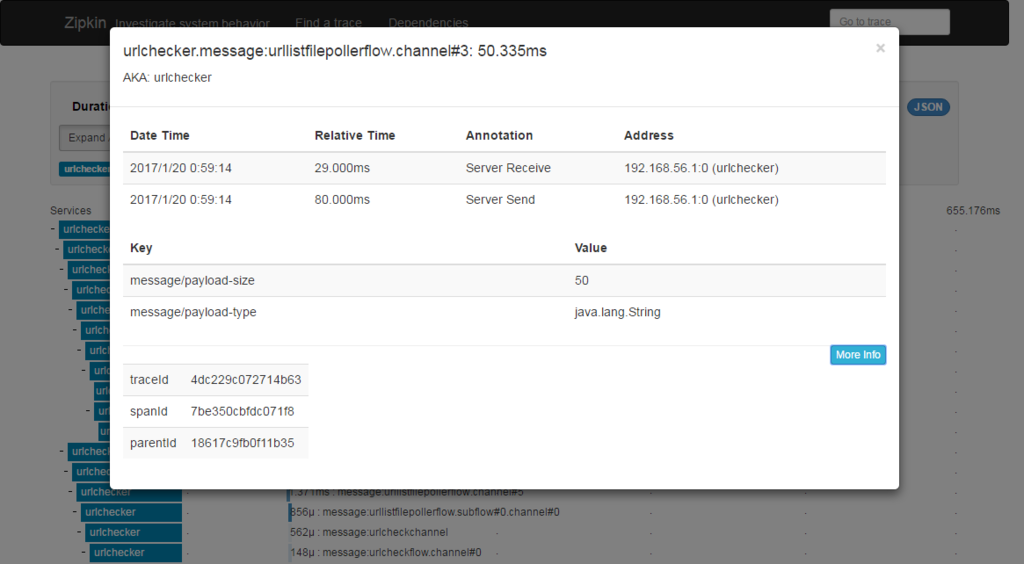
Task: Click the traceId value 4dc229c072714b63
Action: (x=246, y=379)
